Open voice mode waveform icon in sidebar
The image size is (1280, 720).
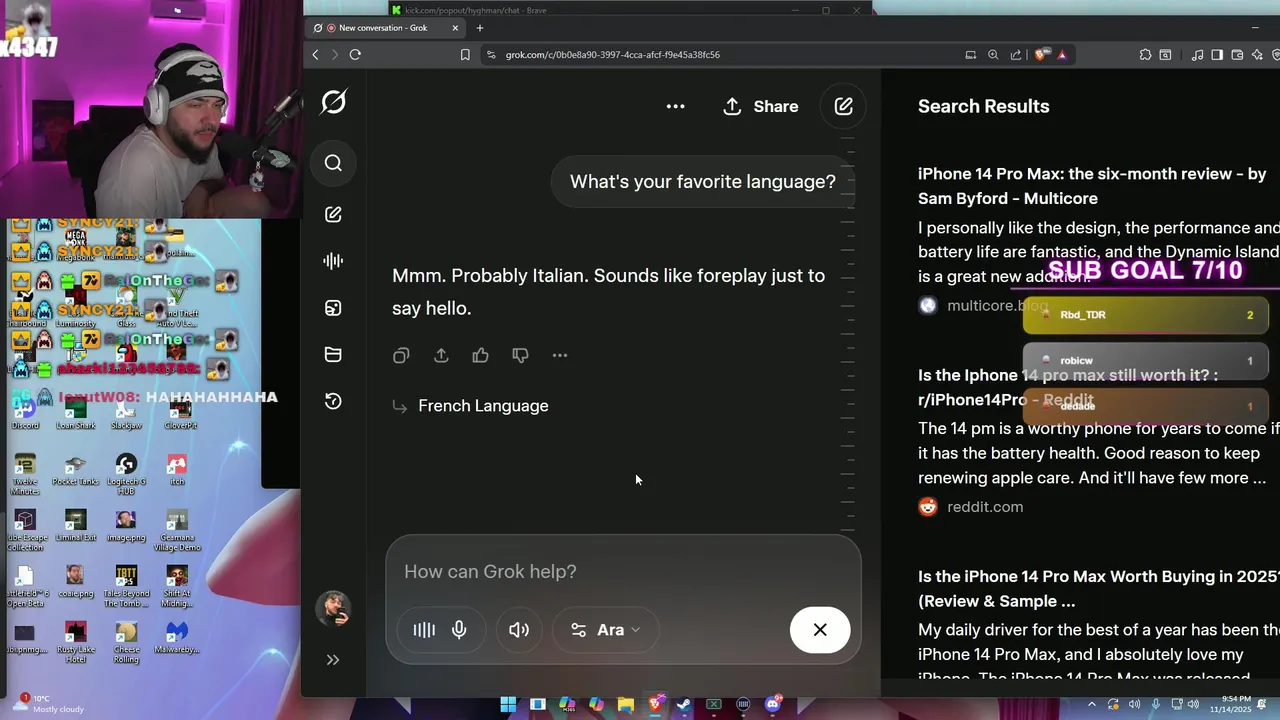pyautogui.click(x=333, y=261)
